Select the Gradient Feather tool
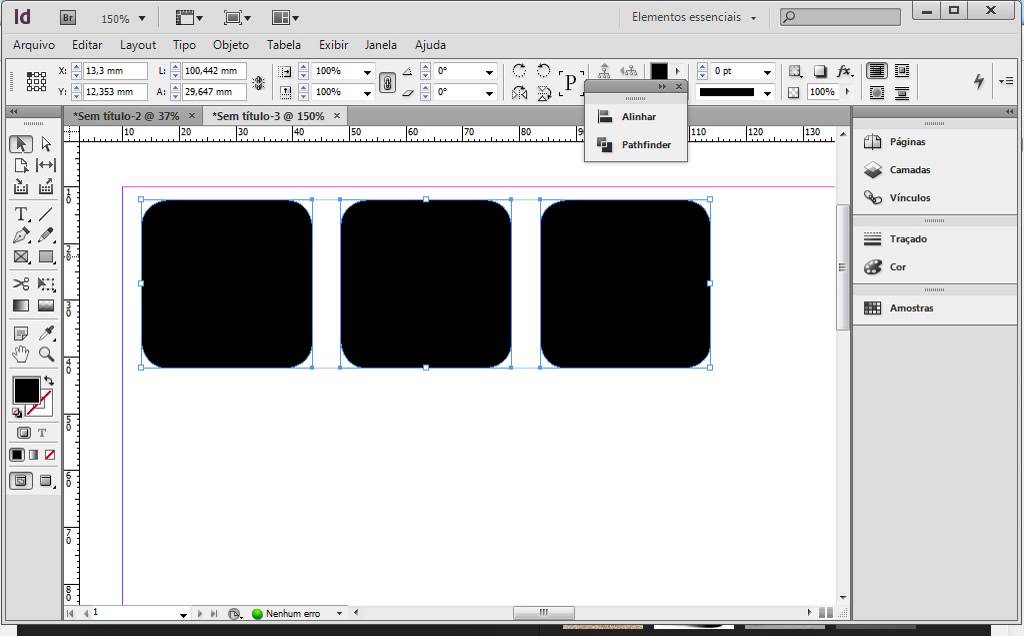Screen dimensions: 1024x636 46,306
